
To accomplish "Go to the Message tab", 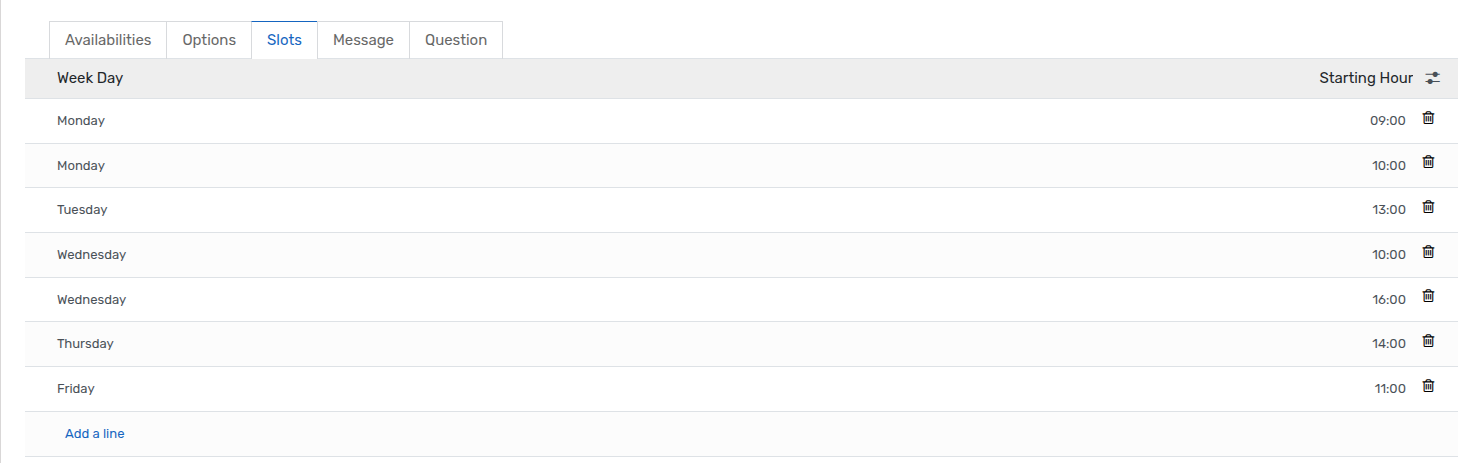I will pos(363,40).
